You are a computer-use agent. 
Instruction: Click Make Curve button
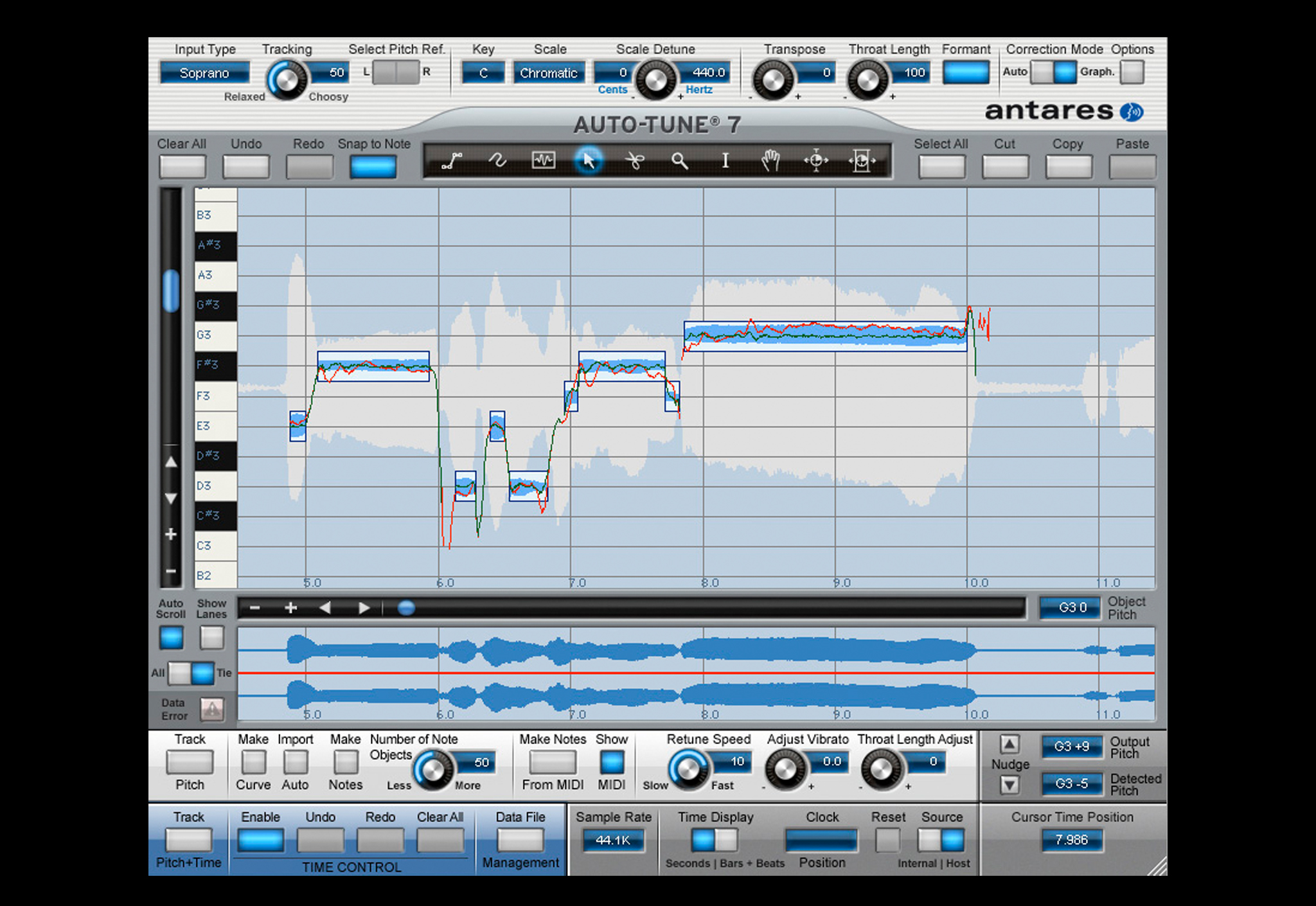click(254, 763)
